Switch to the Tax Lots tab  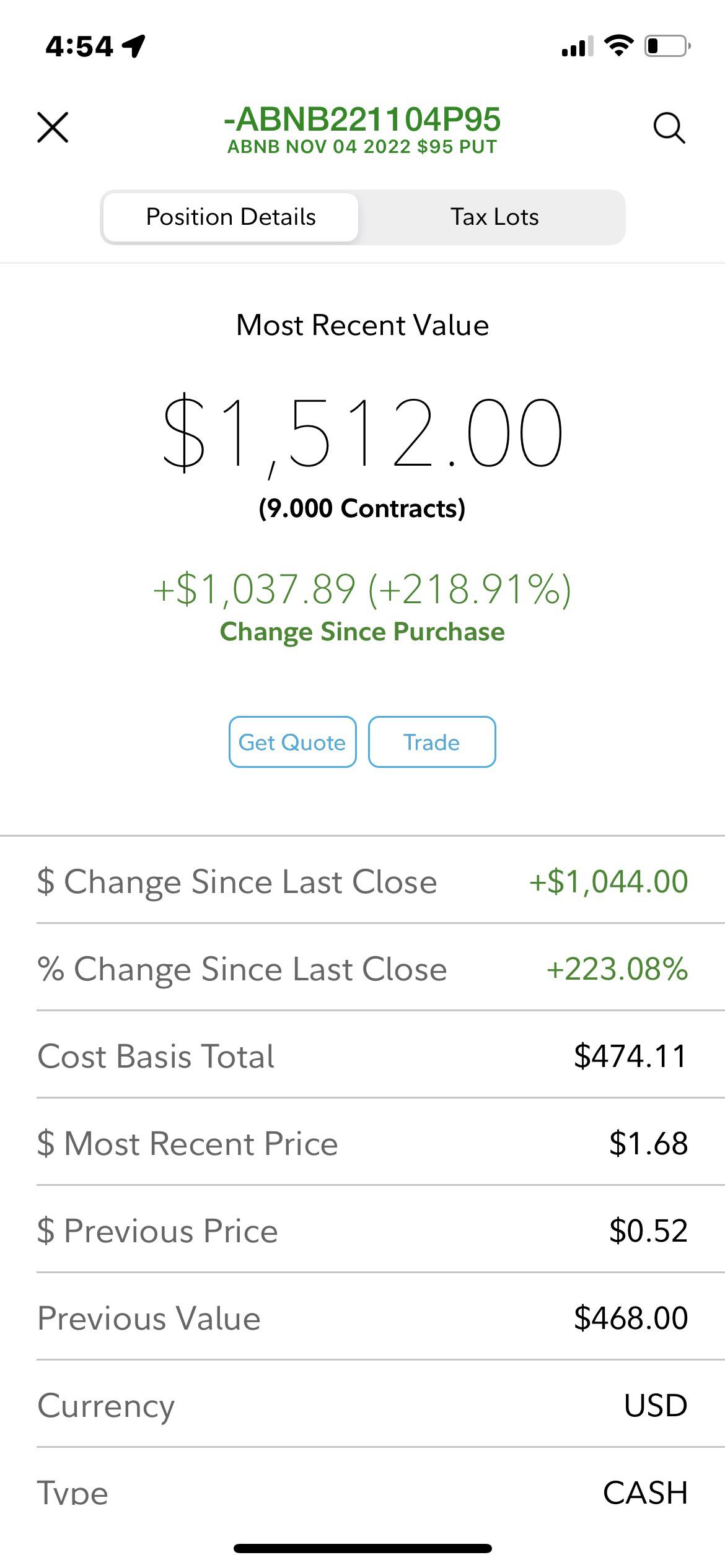click(494, 217)
